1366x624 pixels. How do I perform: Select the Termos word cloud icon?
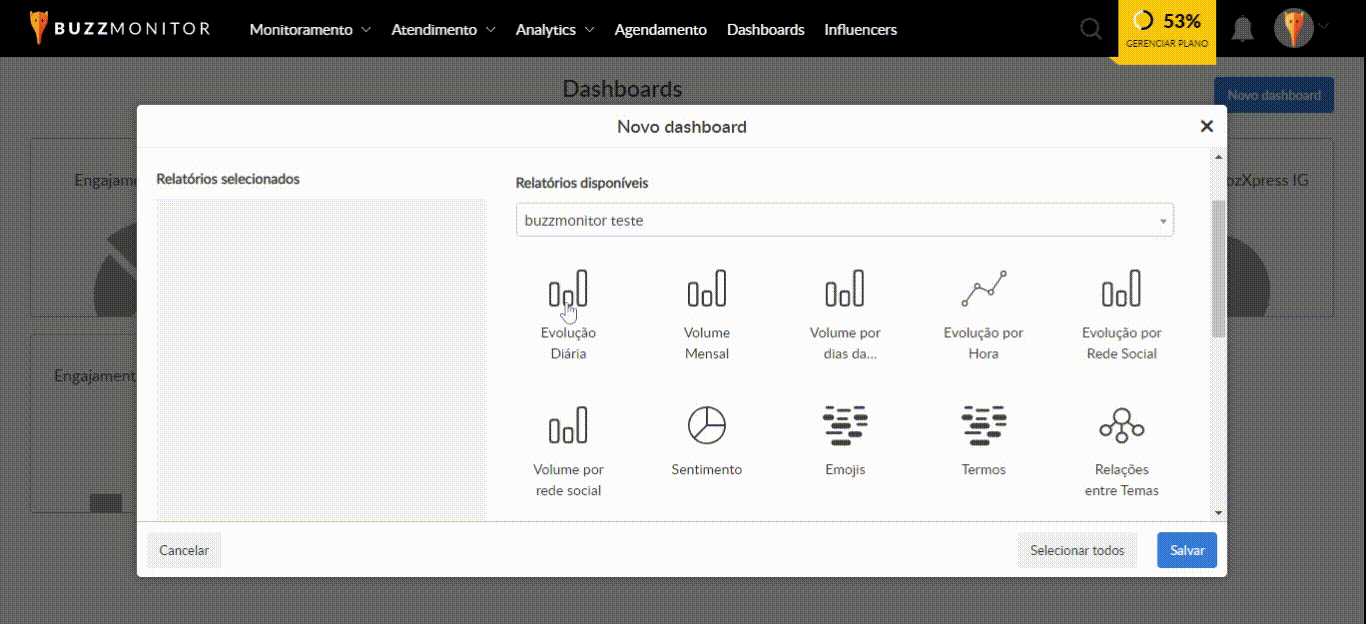(x=983, y=426)
